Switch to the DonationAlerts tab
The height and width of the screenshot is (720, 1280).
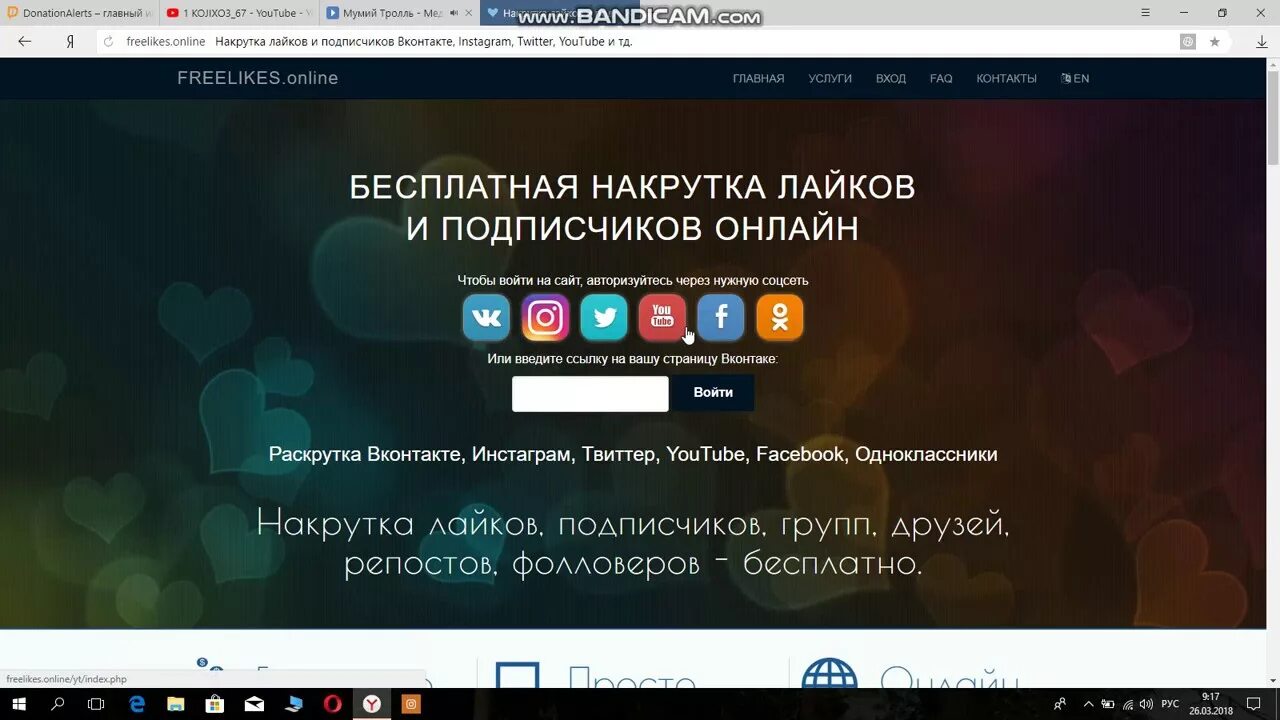(x=80, y=13)
